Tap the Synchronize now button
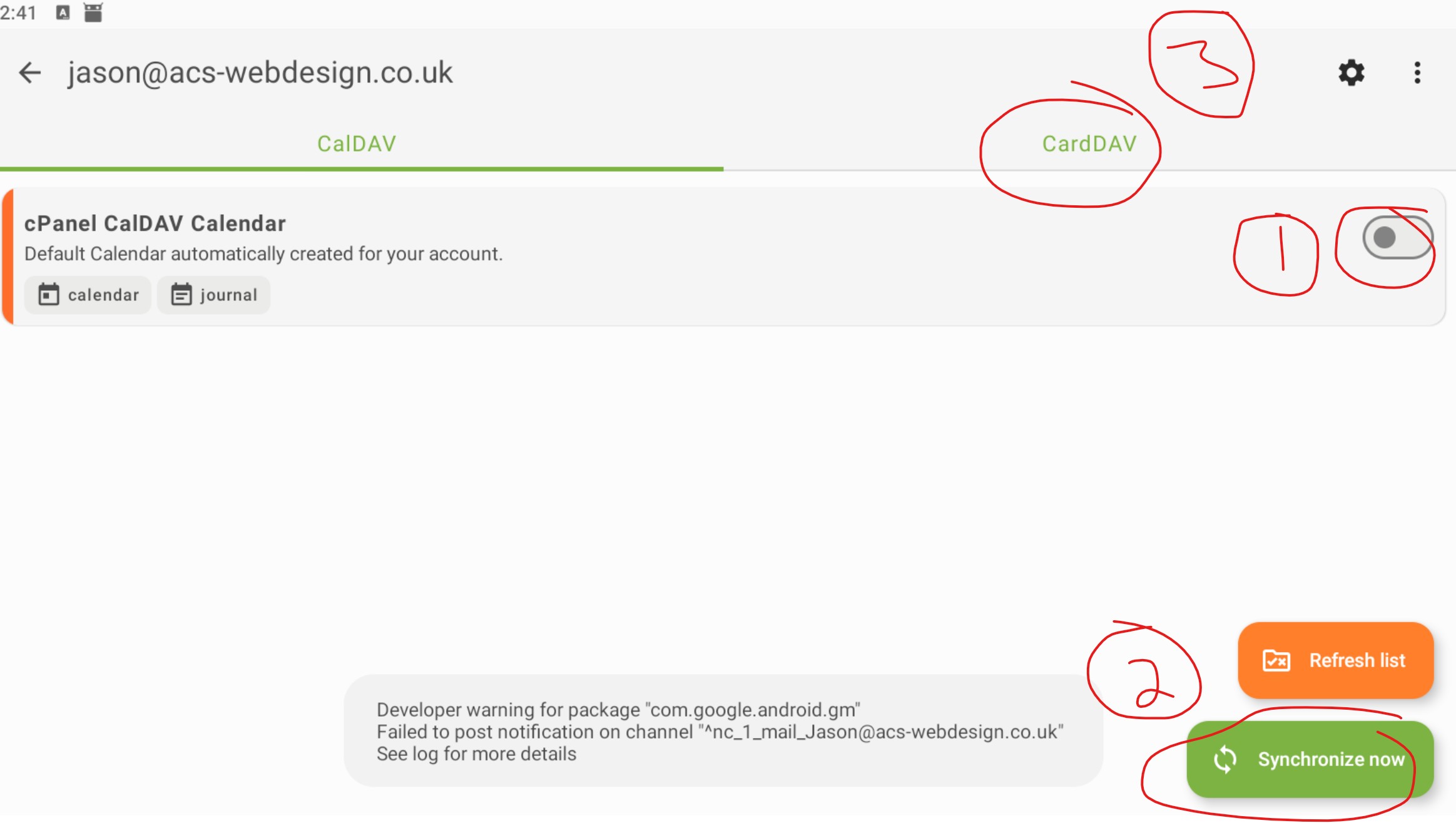This screenshot has width=1456, height=823. pyautogui.click(x=1310, y=759)
